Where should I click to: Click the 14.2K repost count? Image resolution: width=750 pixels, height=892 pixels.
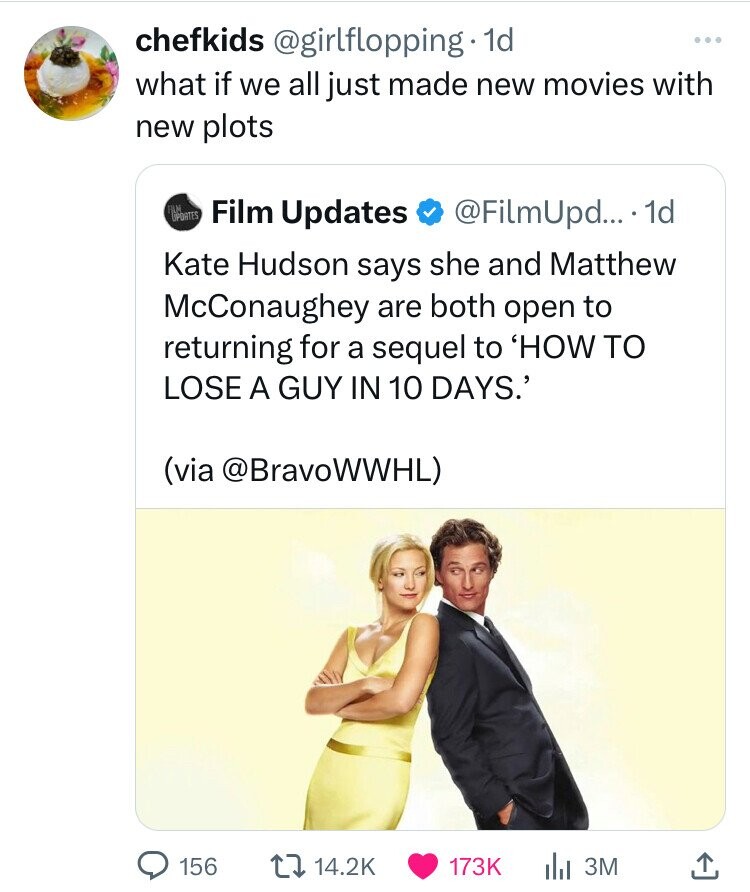pos(344,866)
